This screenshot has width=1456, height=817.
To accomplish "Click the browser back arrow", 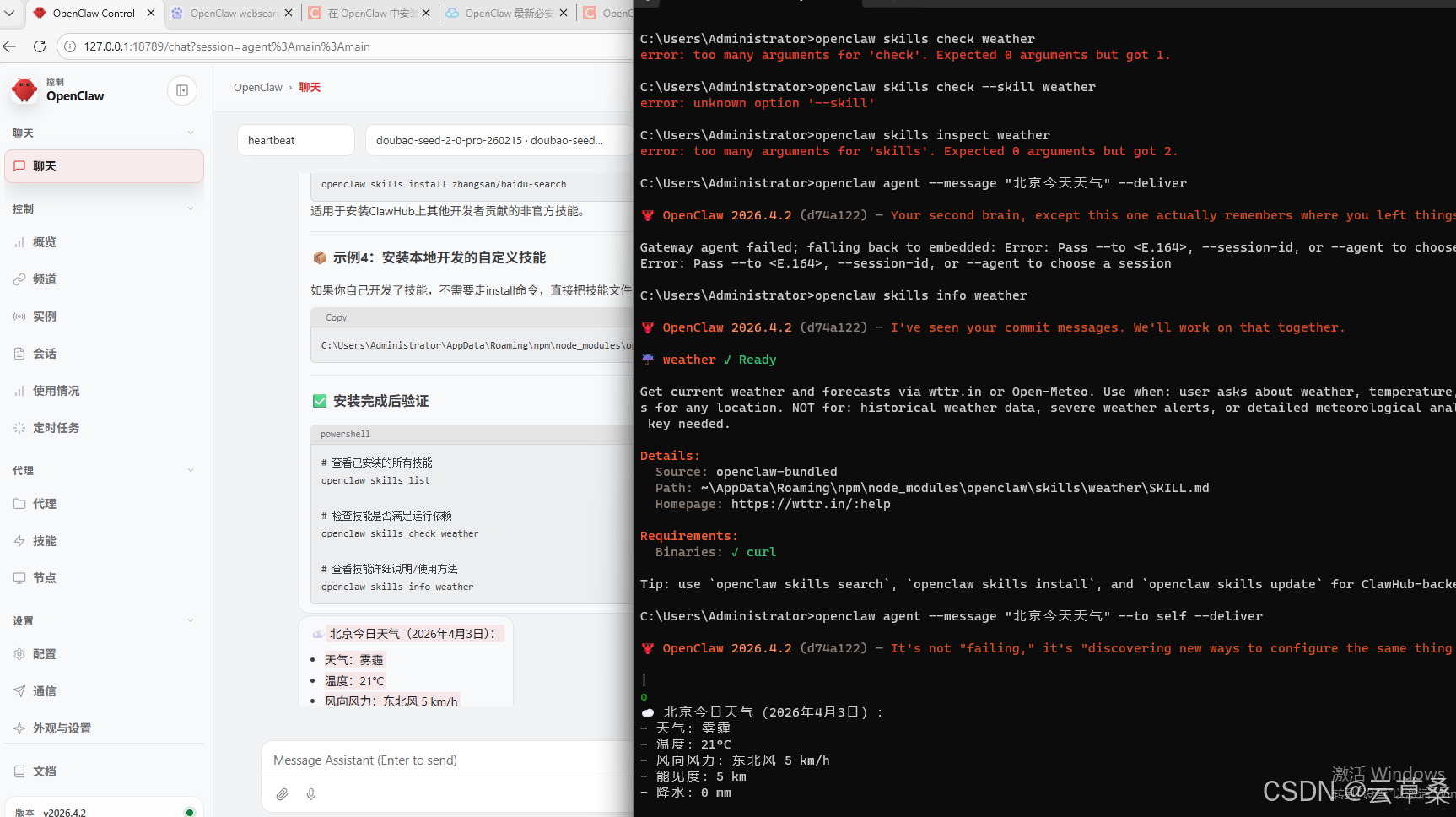I will tap(10, 46).
